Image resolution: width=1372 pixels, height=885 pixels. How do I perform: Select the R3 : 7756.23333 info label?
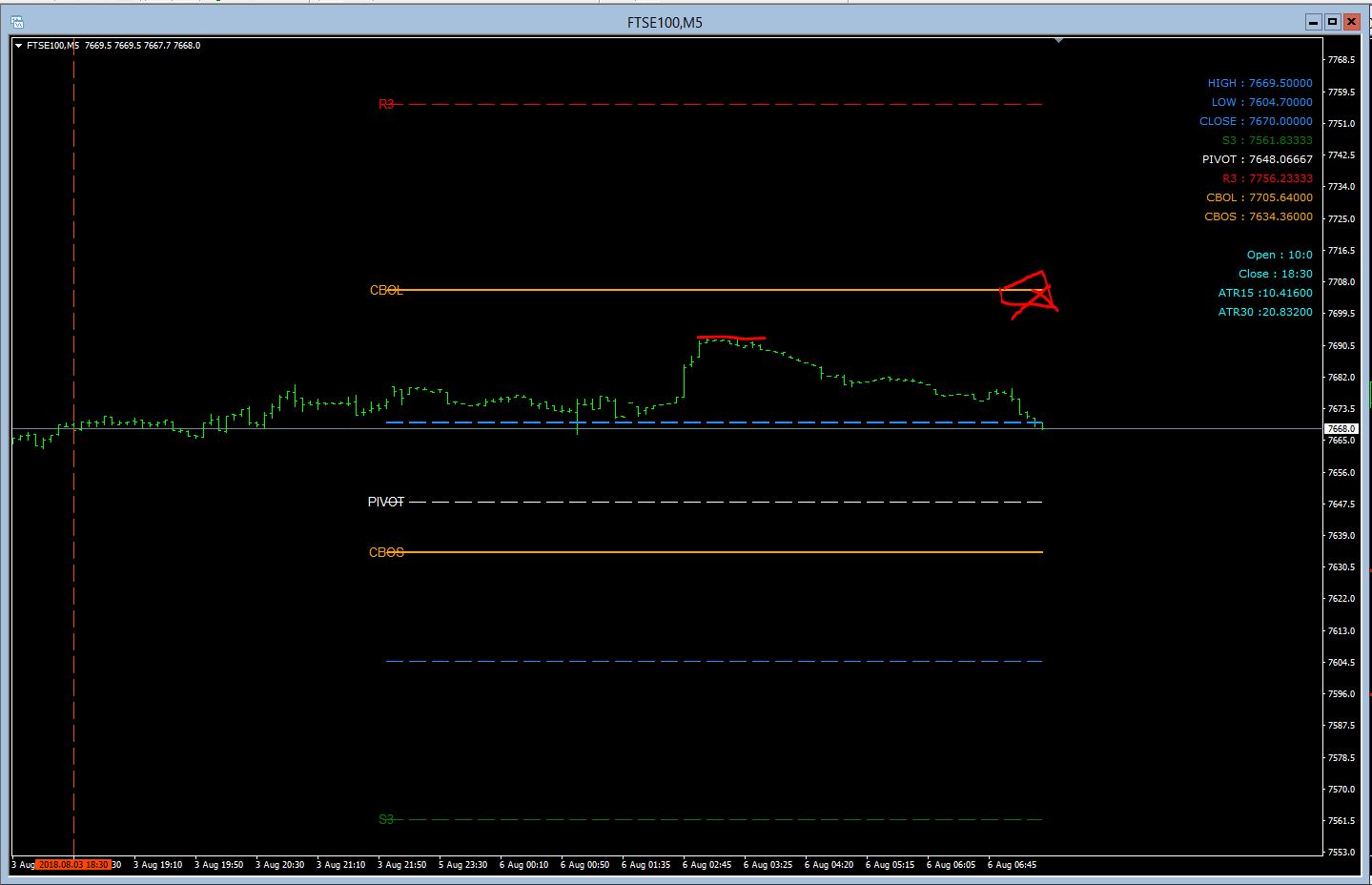(1267, 178)
